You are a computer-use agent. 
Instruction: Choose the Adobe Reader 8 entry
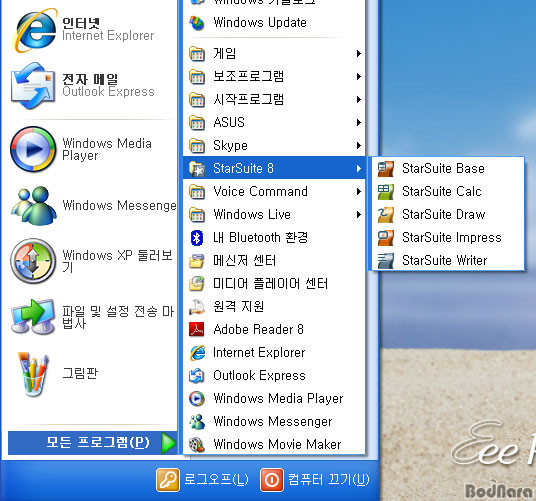click(274, 329)
